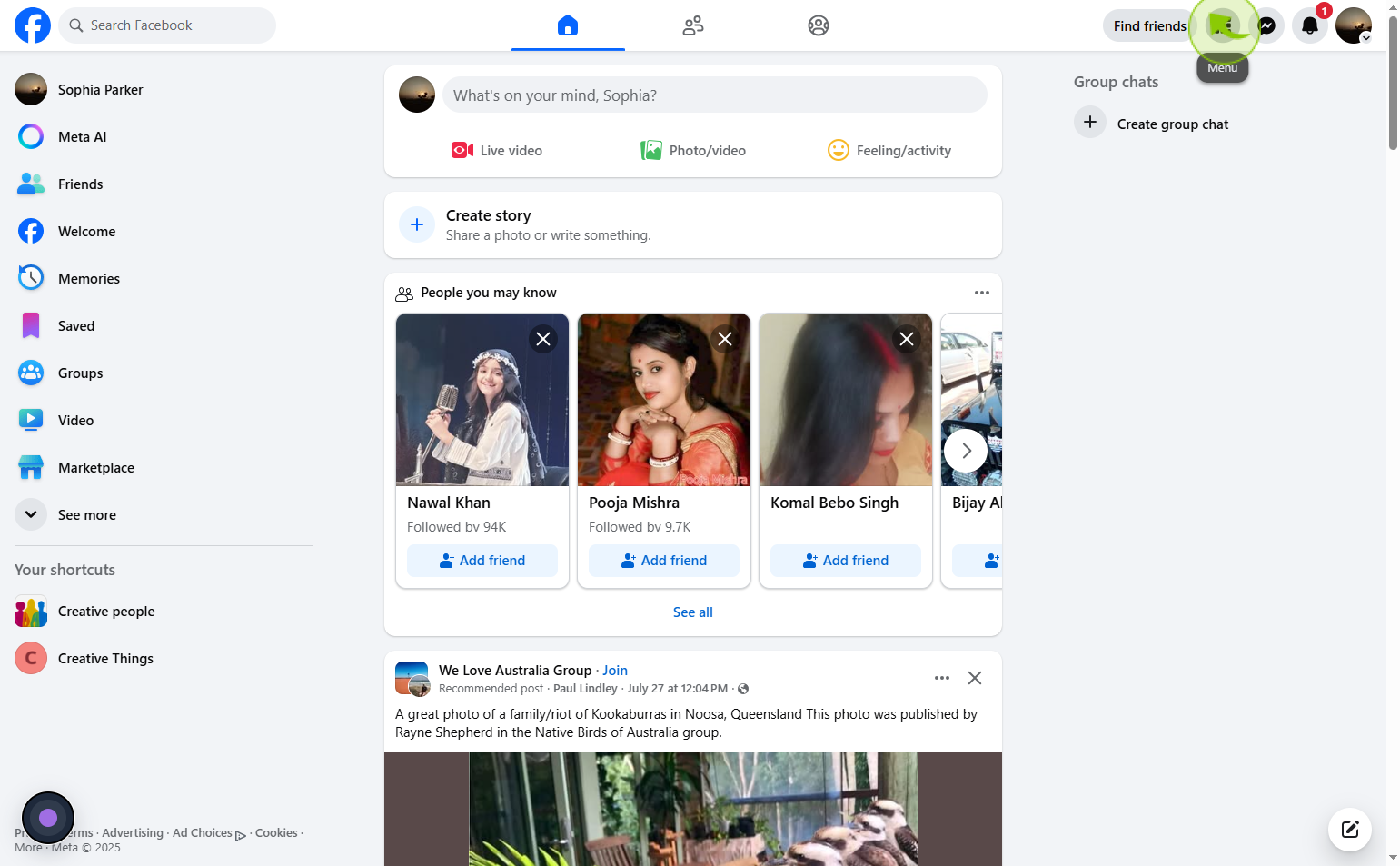Open Nawal Khan's profile photo
The image size is (1400, 866).
click(x=482, y=400)
